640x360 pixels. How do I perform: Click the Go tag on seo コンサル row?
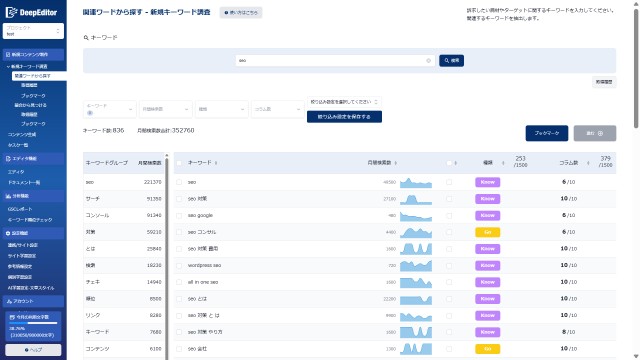487,232
